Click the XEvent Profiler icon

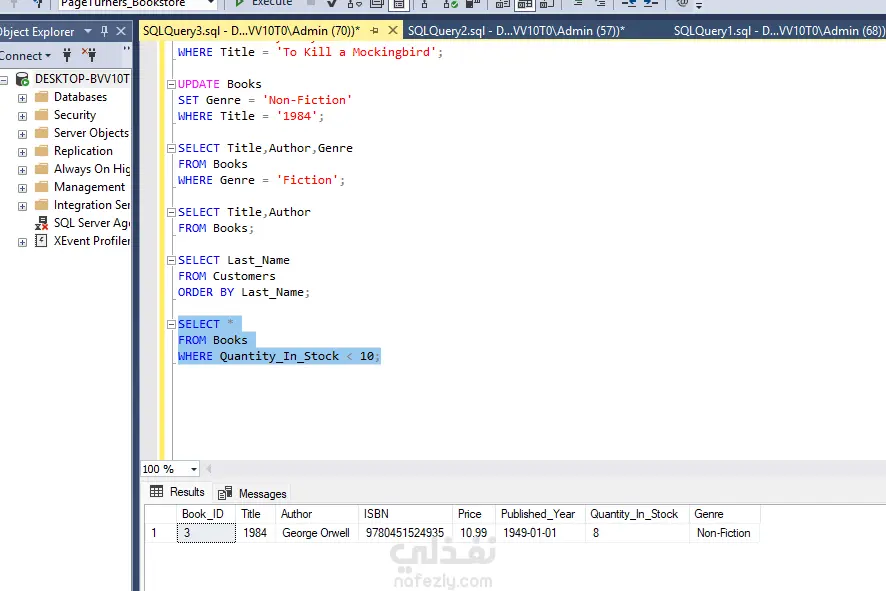click(x=41, y=241)
